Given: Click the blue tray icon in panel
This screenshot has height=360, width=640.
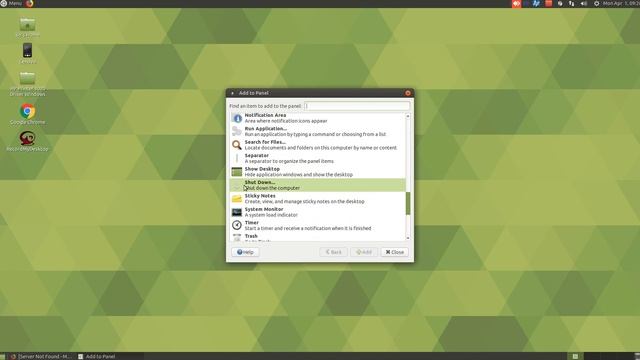Looking at the screenshot, I should point(536,3).
